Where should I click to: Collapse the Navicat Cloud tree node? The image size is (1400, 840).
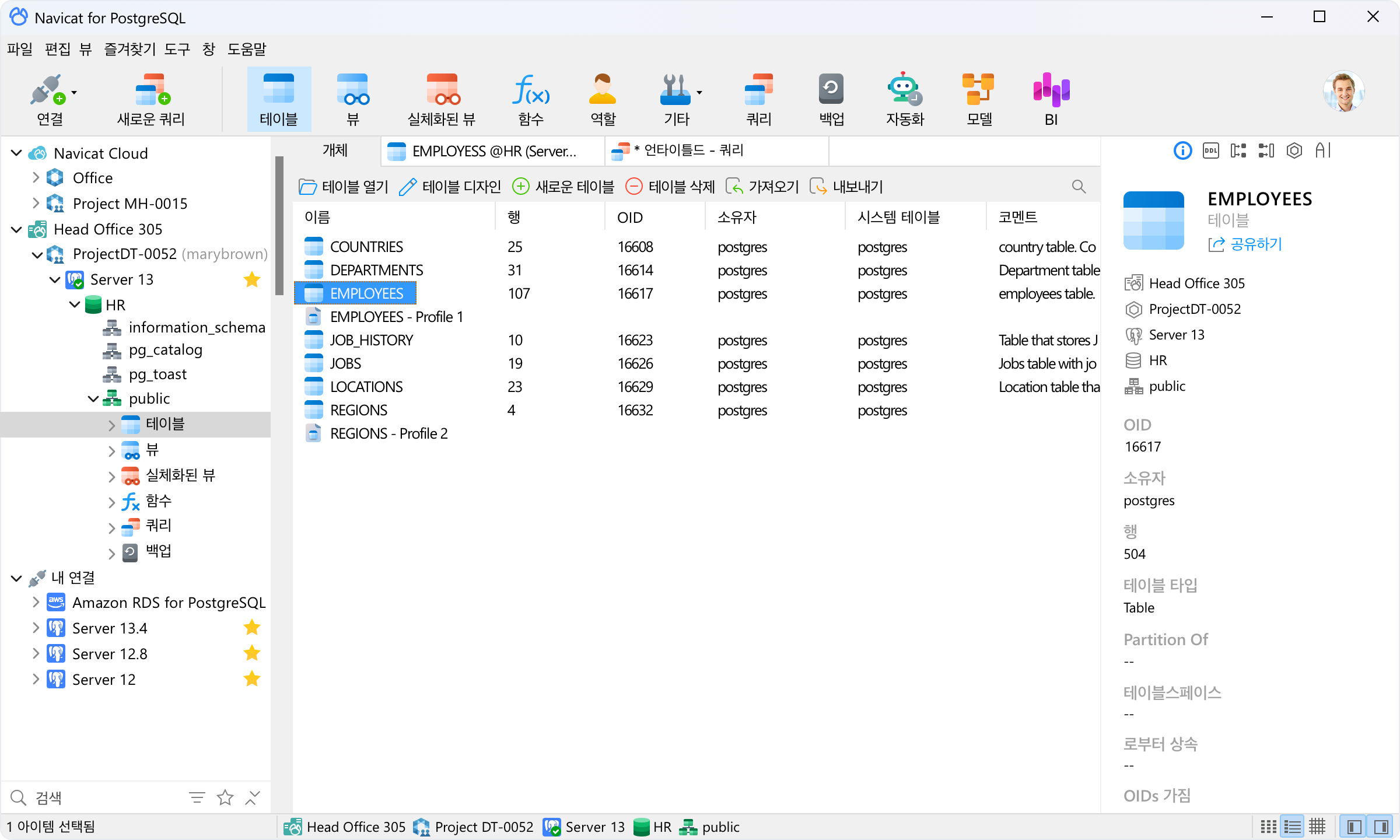click(16, 153)
